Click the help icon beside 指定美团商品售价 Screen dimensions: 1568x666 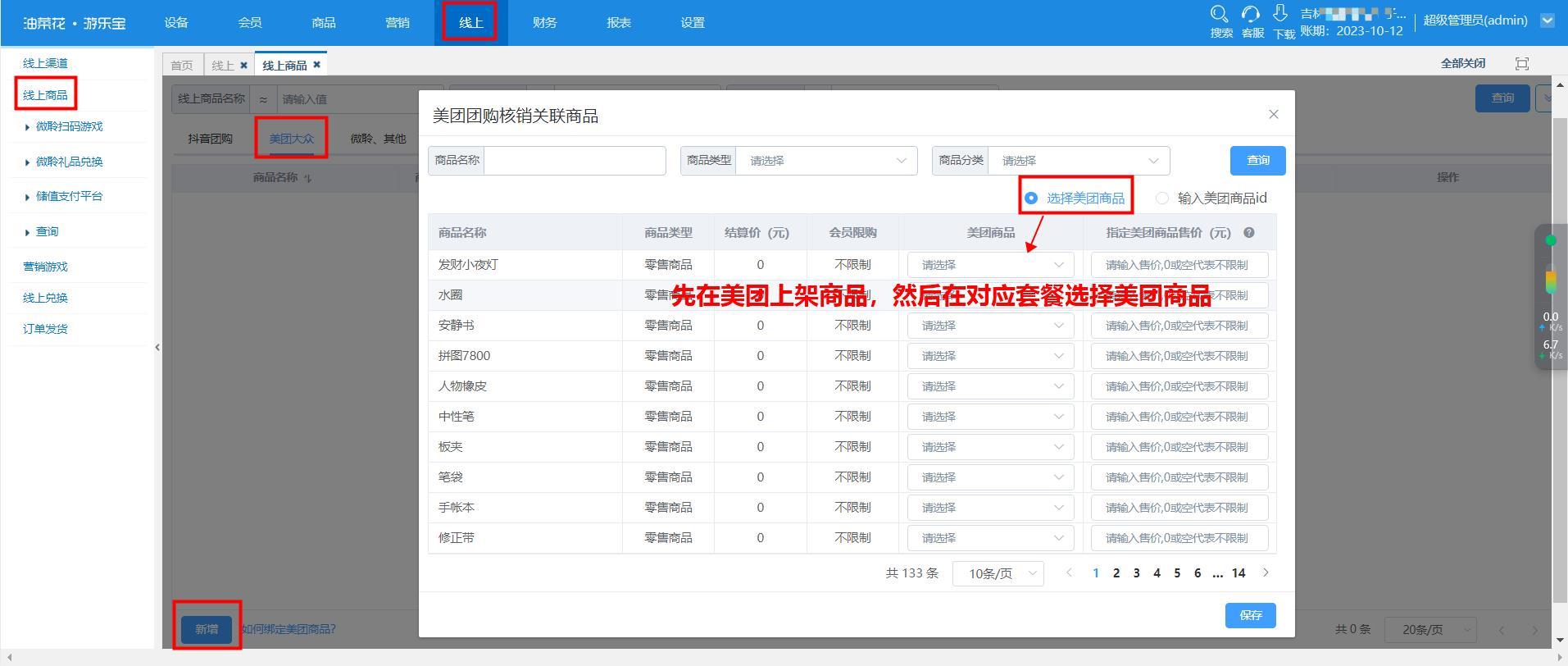click(1248, 233)
